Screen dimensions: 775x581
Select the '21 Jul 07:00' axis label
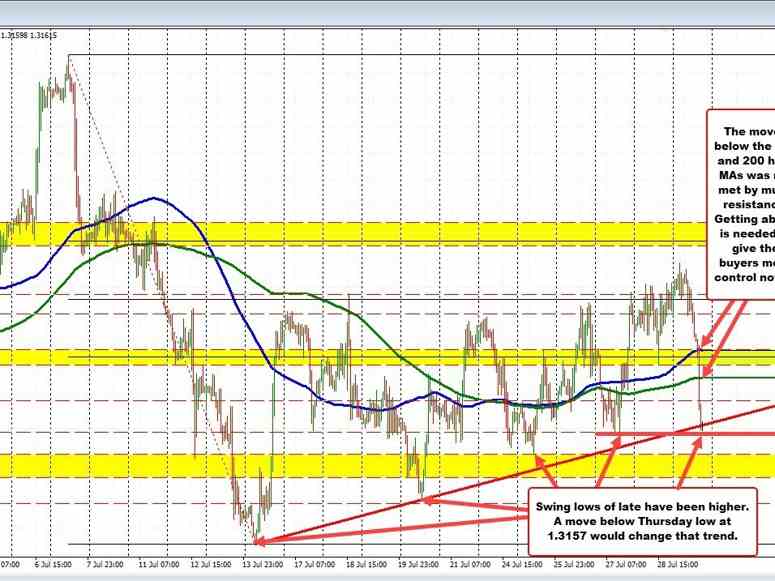pyautogui.click(x=470, y=564)
